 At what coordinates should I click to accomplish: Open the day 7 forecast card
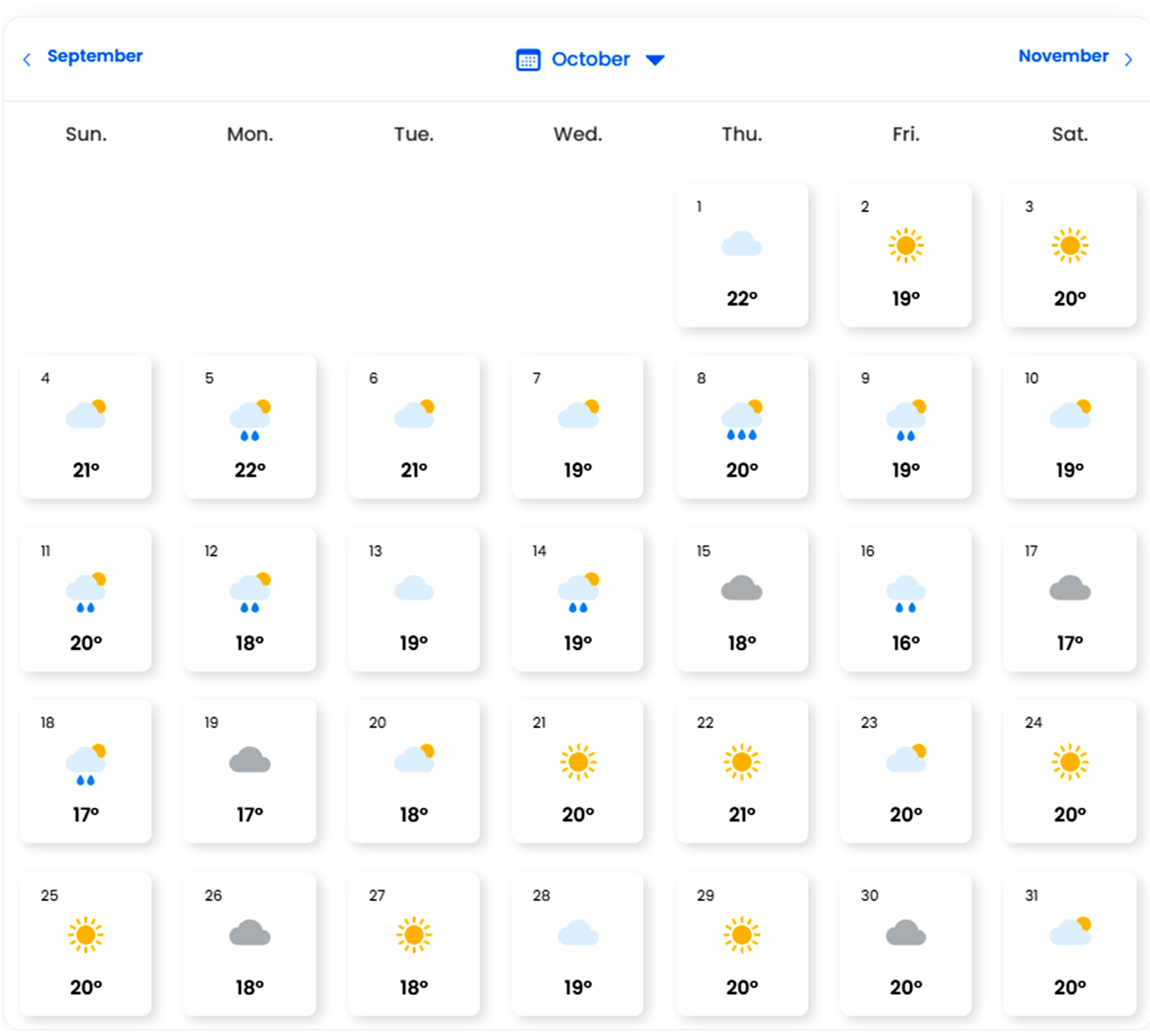click(x=577, y=426)
